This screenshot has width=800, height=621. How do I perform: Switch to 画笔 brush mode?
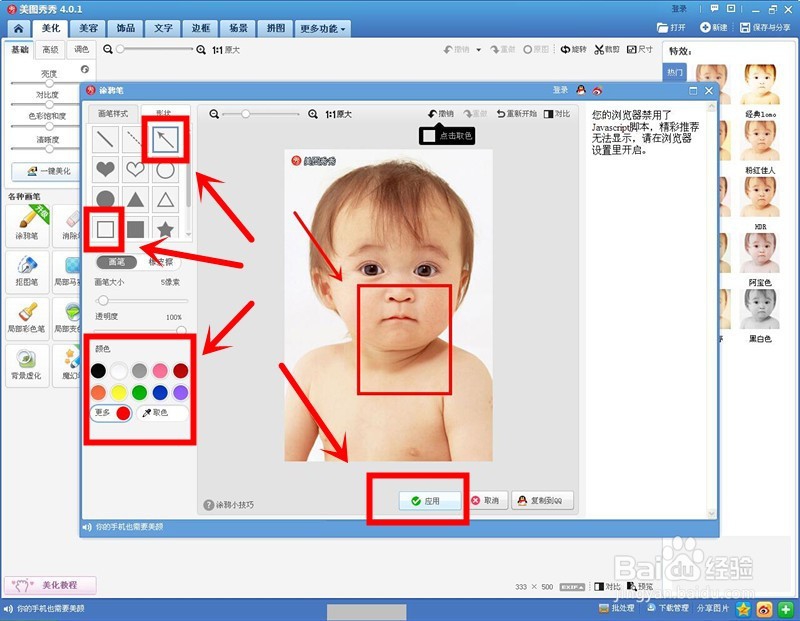pyautogui.click(x=116, y=262)
